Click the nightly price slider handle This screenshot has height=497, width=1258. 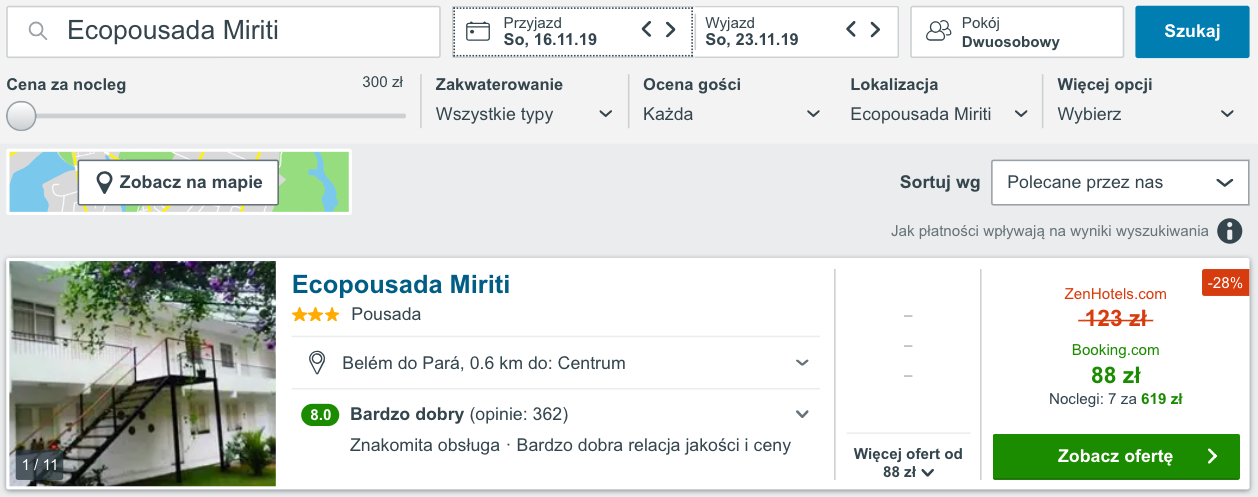click(x=21, y=116)
